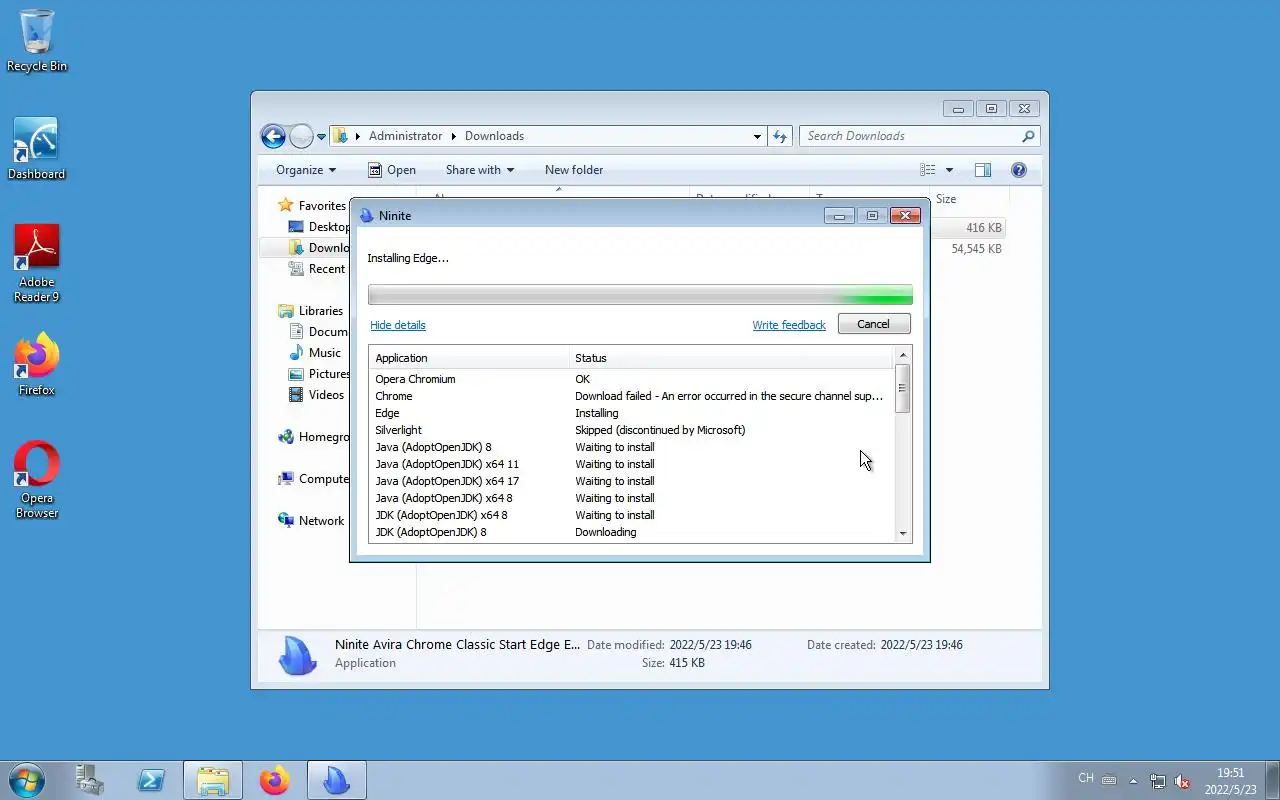Image resolution: width=1280 pixels, height=800 pixels.
Task: Refresh the Downloads folder view
Action: coord(780,136)
